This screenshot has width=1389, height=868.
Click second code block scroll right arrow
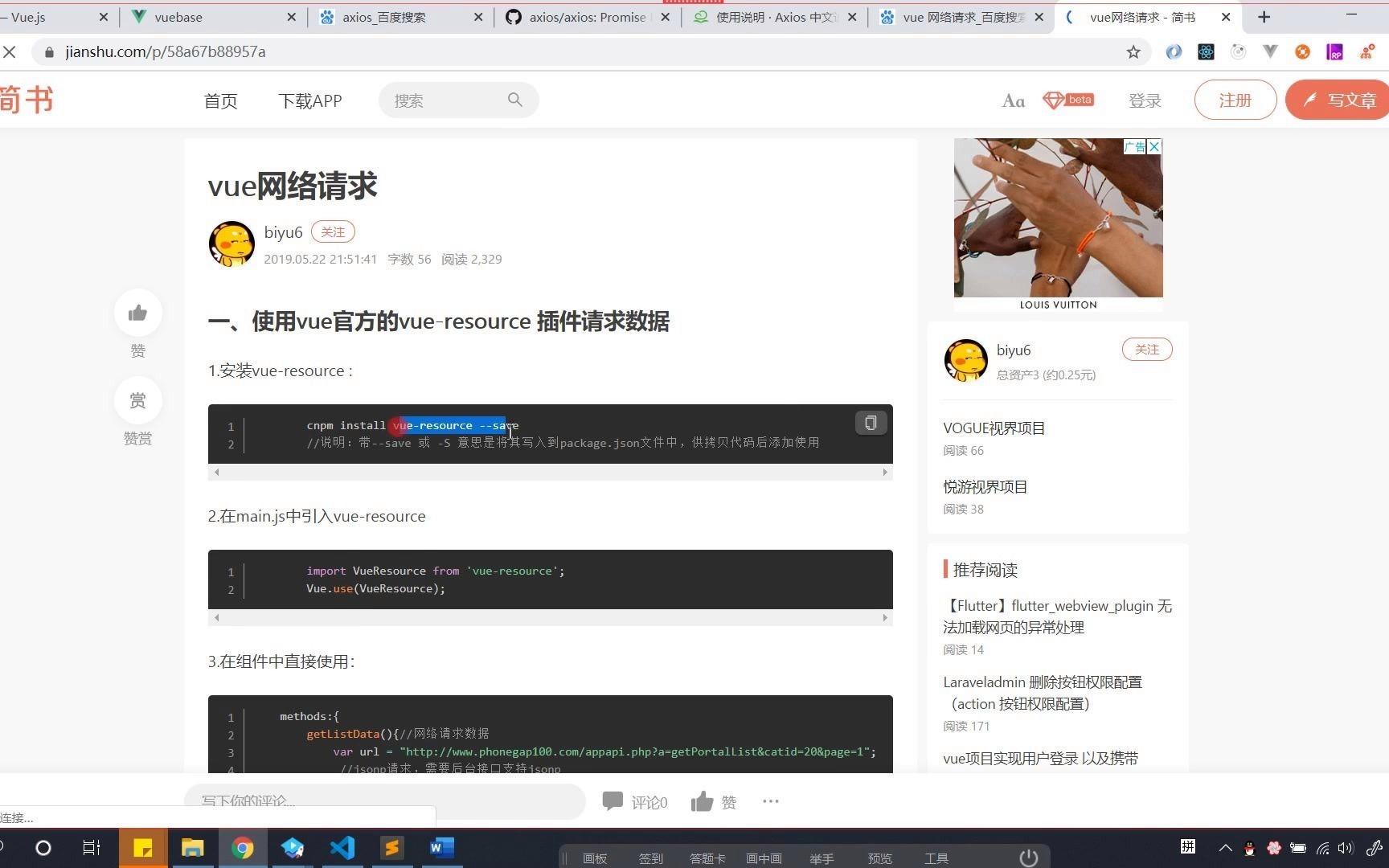click(885, 617)
